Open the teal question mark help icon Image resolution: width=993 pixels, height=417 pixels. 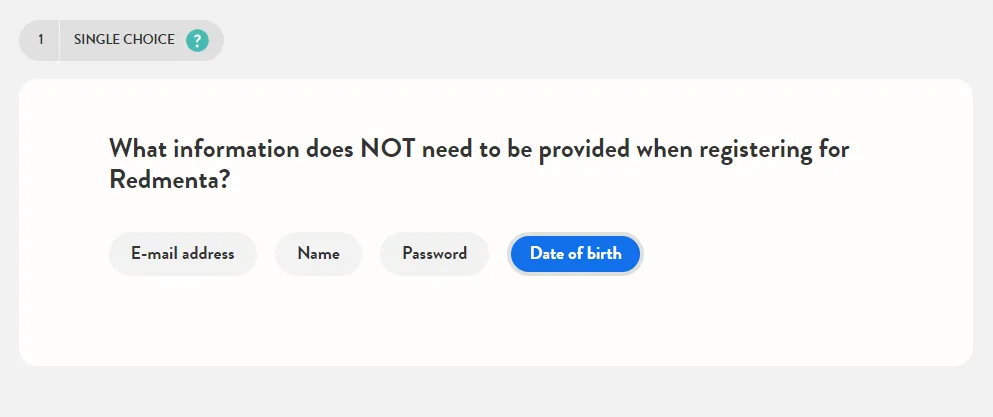197,41
